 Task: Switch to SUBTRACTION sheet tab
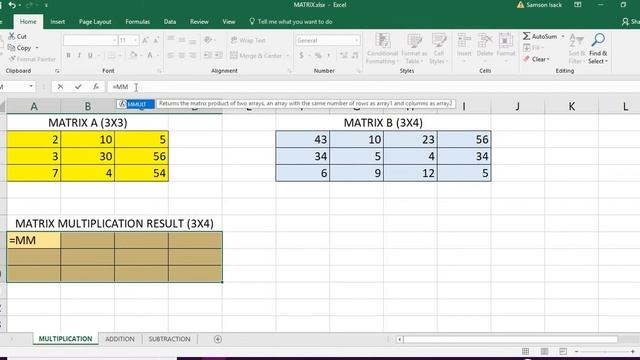tap(169, 339)
